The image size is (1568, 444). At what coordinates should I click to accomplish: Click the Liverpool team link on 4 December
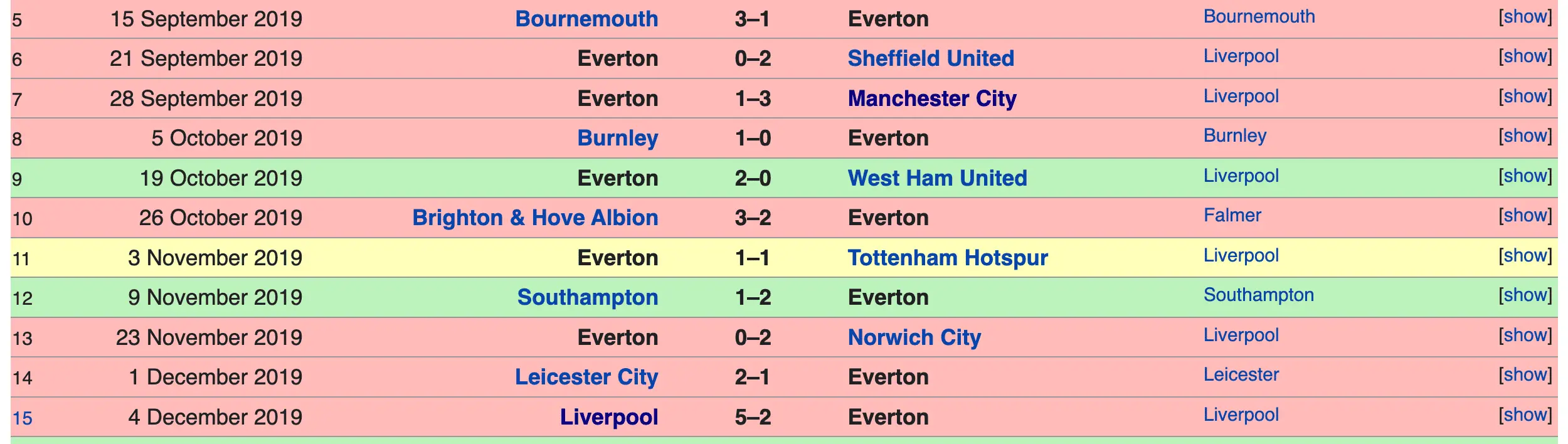609,417
